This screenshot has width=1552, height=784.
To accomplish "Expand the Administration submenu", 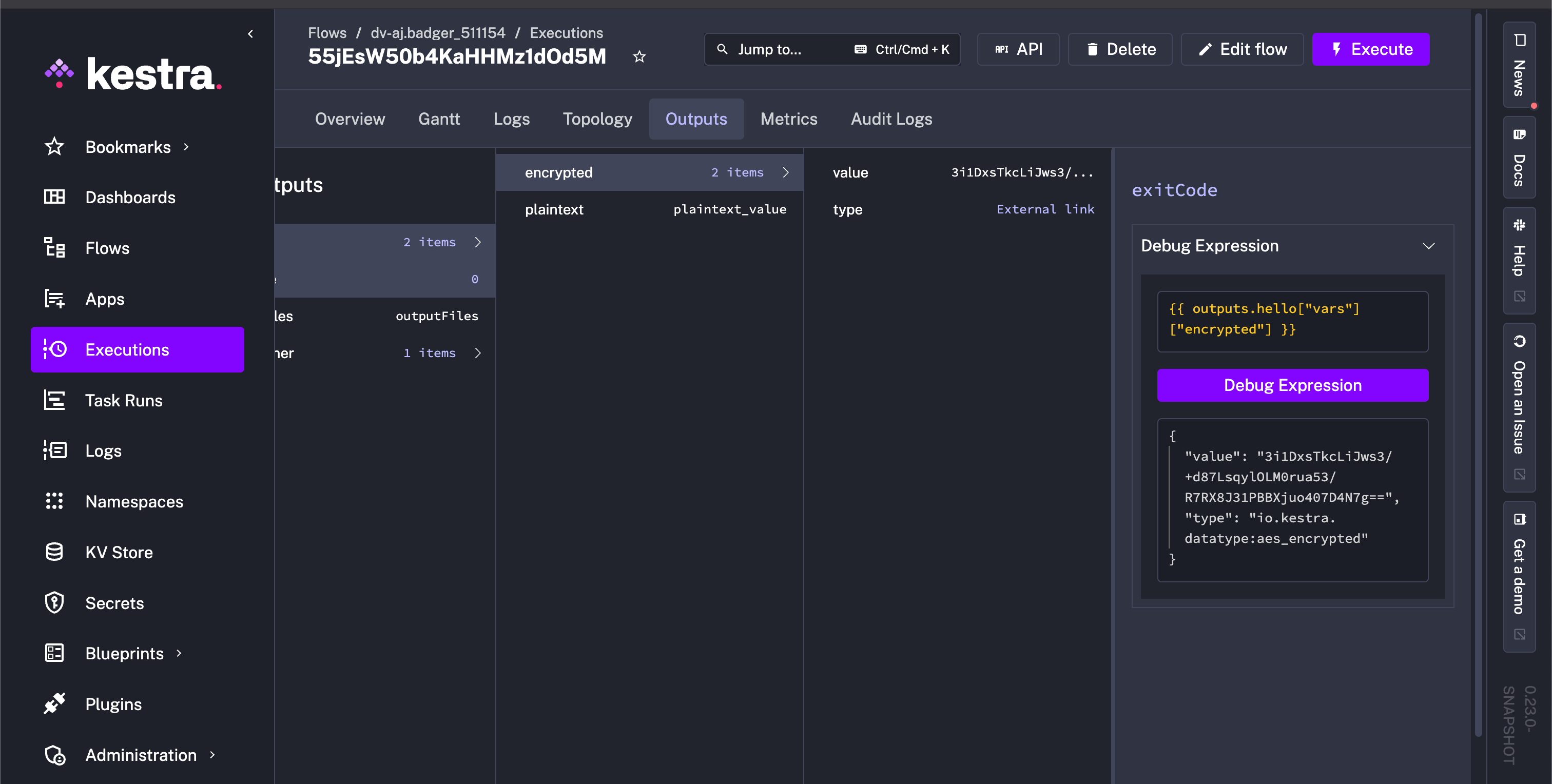I will pos(141,754).
